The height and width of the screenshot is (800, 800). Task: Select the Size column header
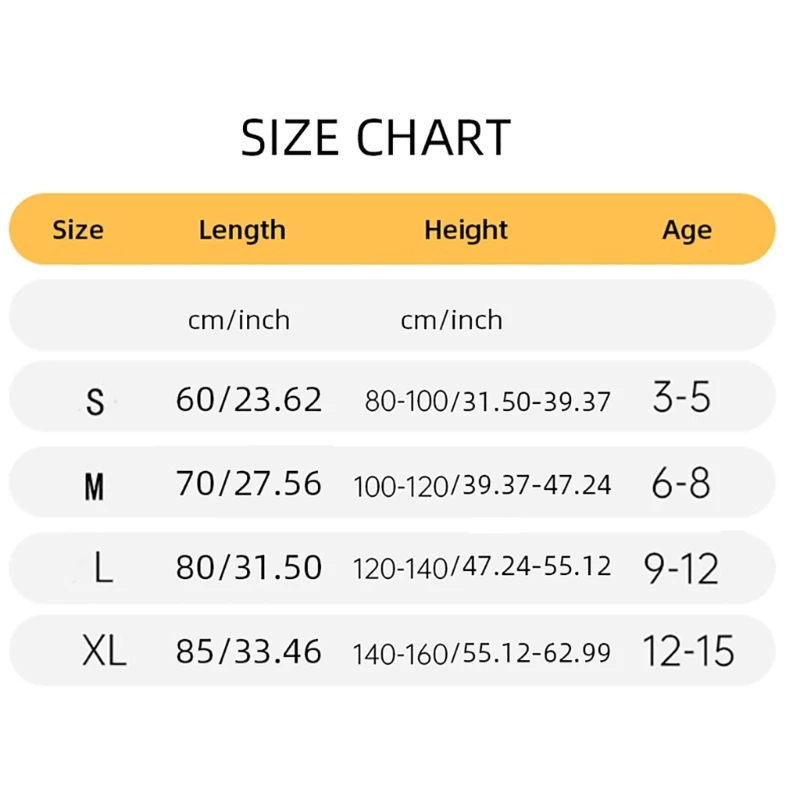(78, 230)
